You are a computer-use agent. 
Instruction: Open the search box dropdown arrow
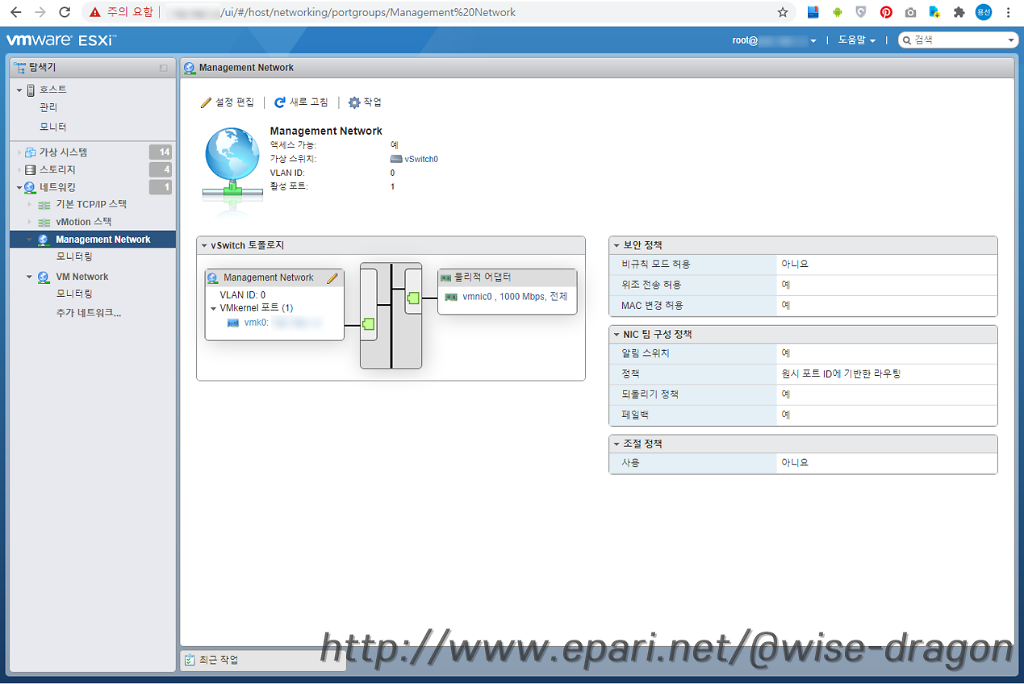(1011, 41)
